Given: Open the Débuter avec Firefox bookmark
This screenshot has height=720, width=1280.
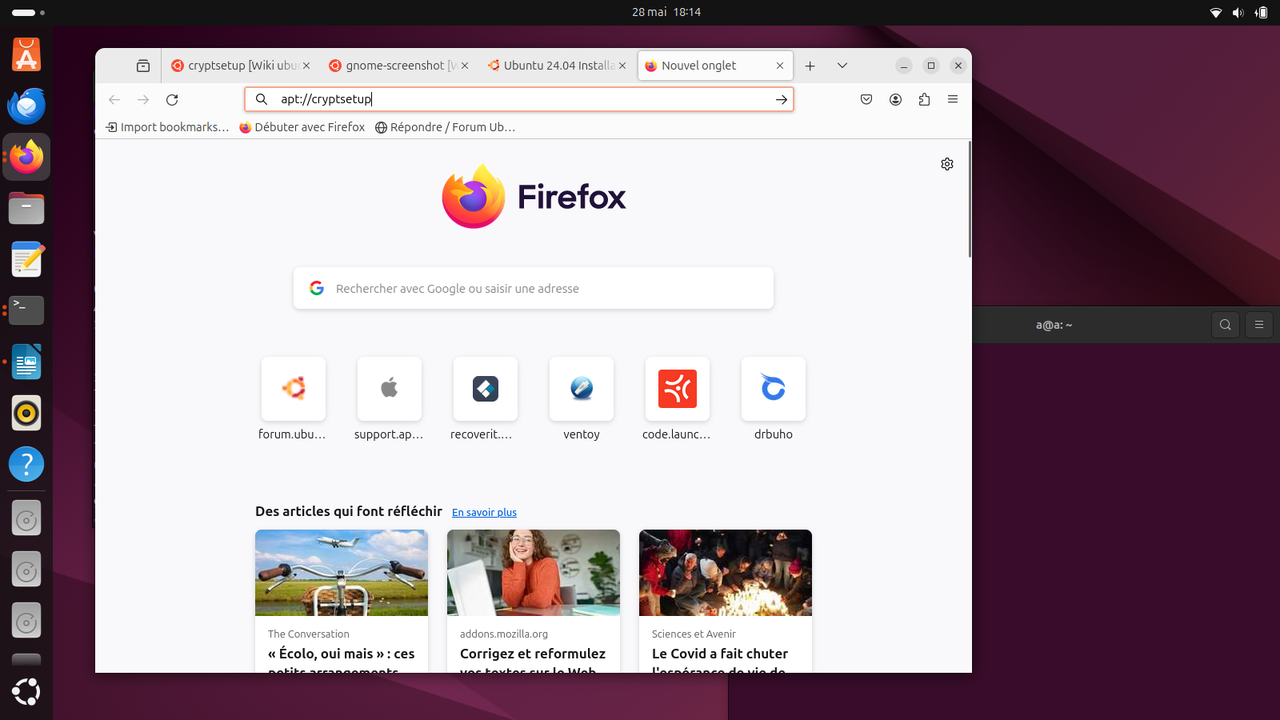Looking at the screenshot, I should (302, 127).
